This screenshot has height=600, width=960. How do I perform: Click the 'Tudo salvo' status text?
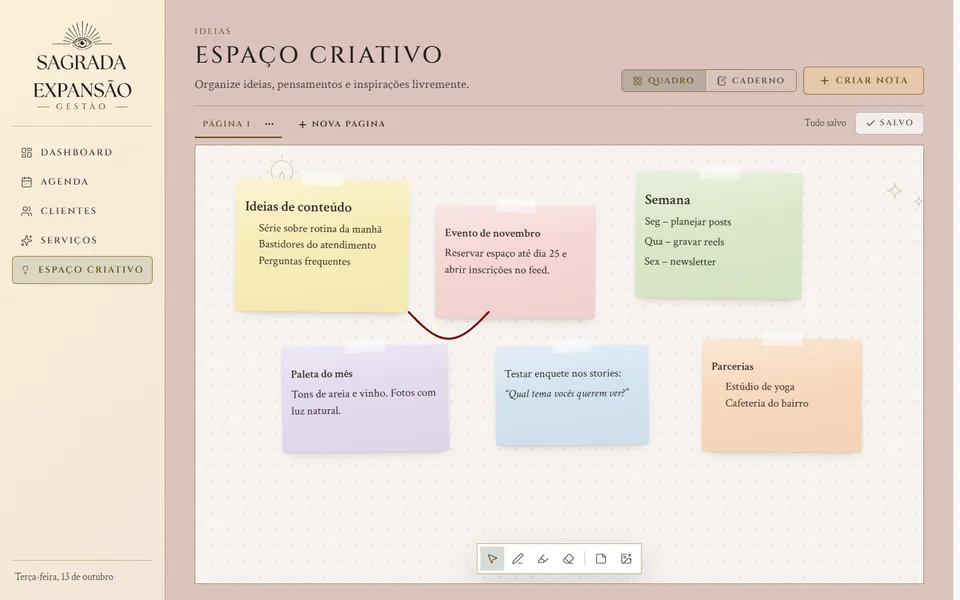click(825, 123)
